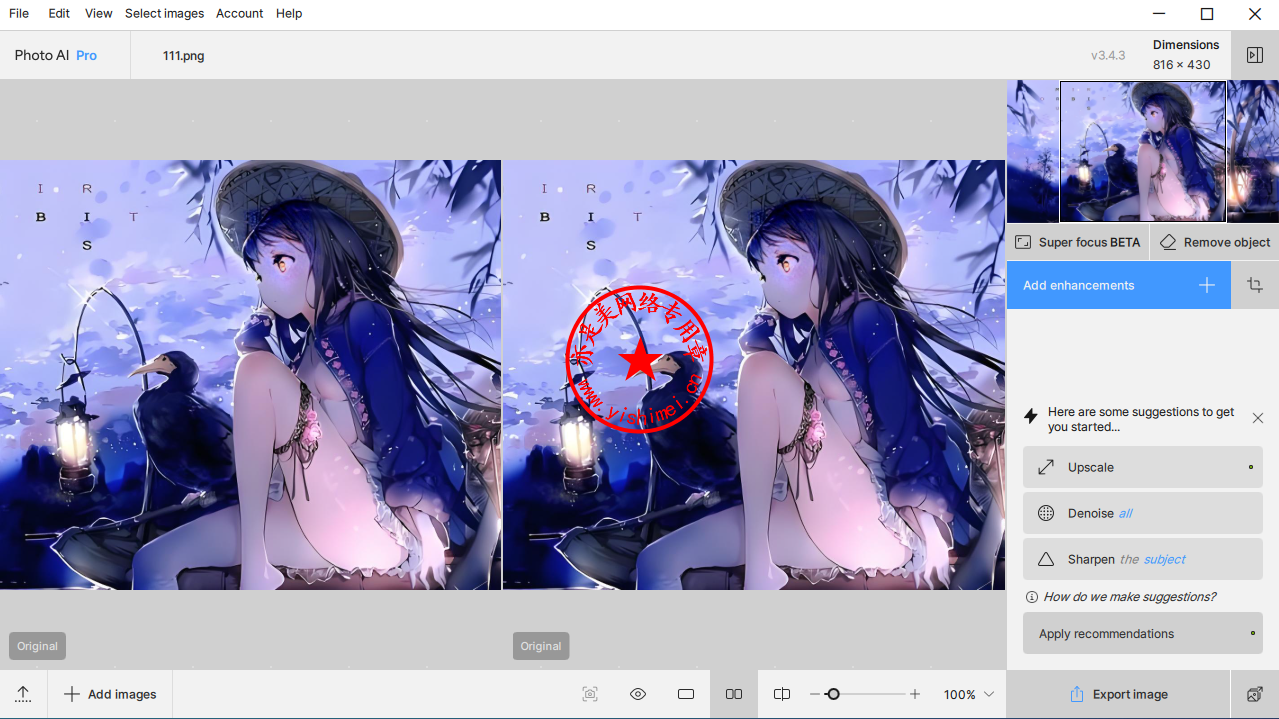This screenshot has width=1279, height=719.
Task: Open the crop tool icon
Action: (x=1255, y=285)
